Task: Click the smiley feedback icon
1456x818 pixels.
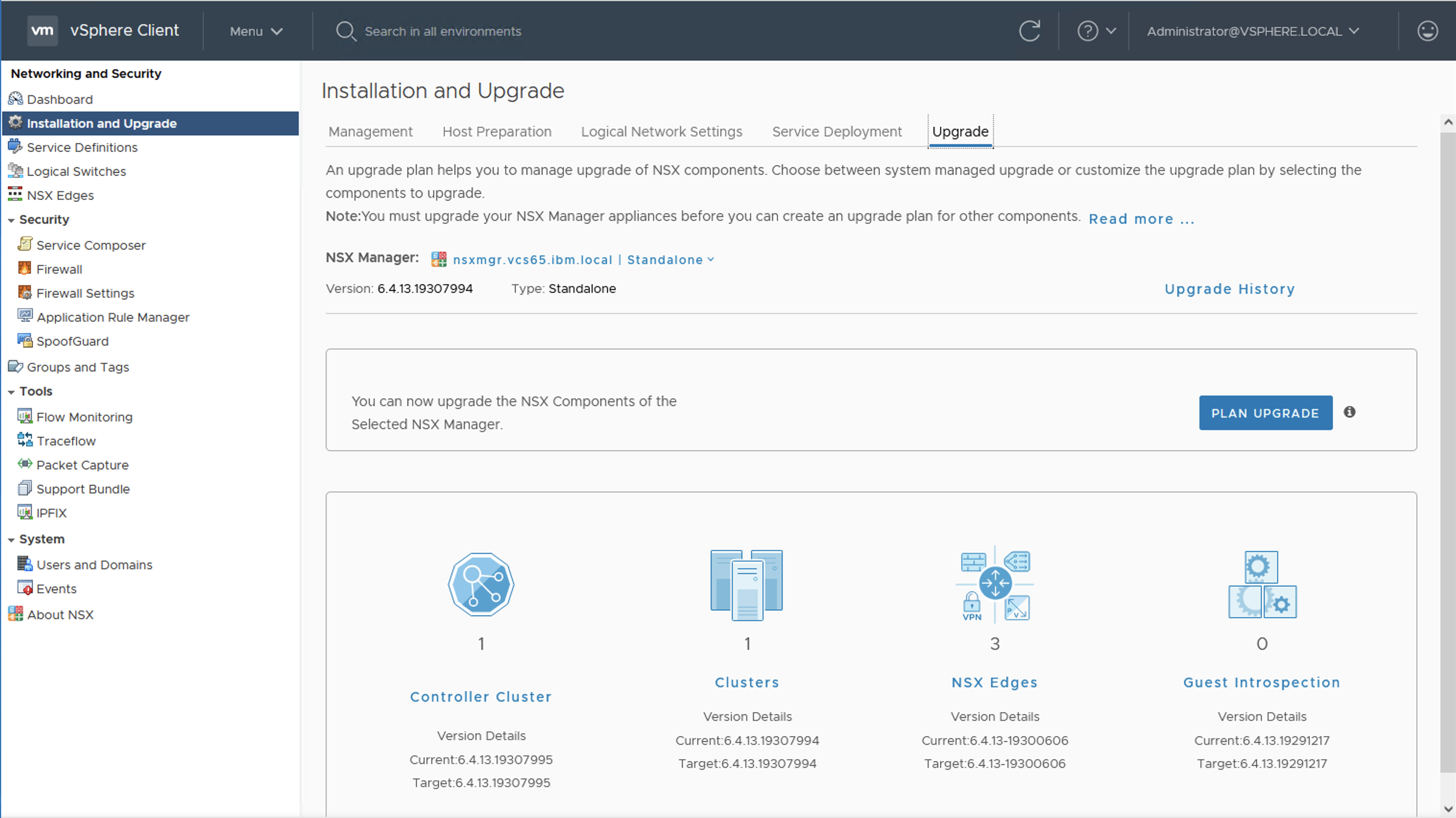Action: click(x=1427, y=31)
